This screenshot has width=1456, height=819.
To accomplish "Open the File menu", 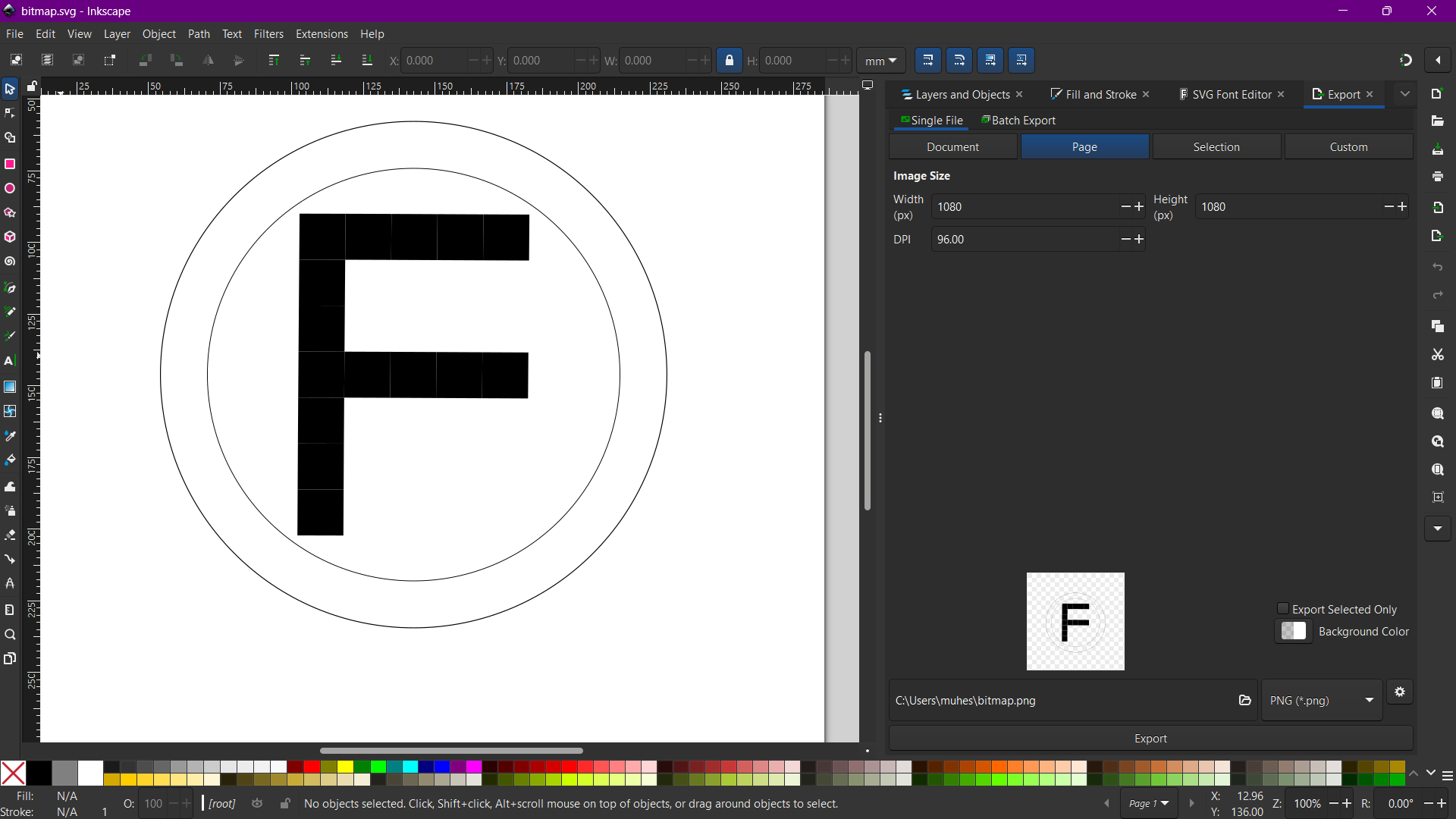I will pyautogui.click(x=14, y=34).
